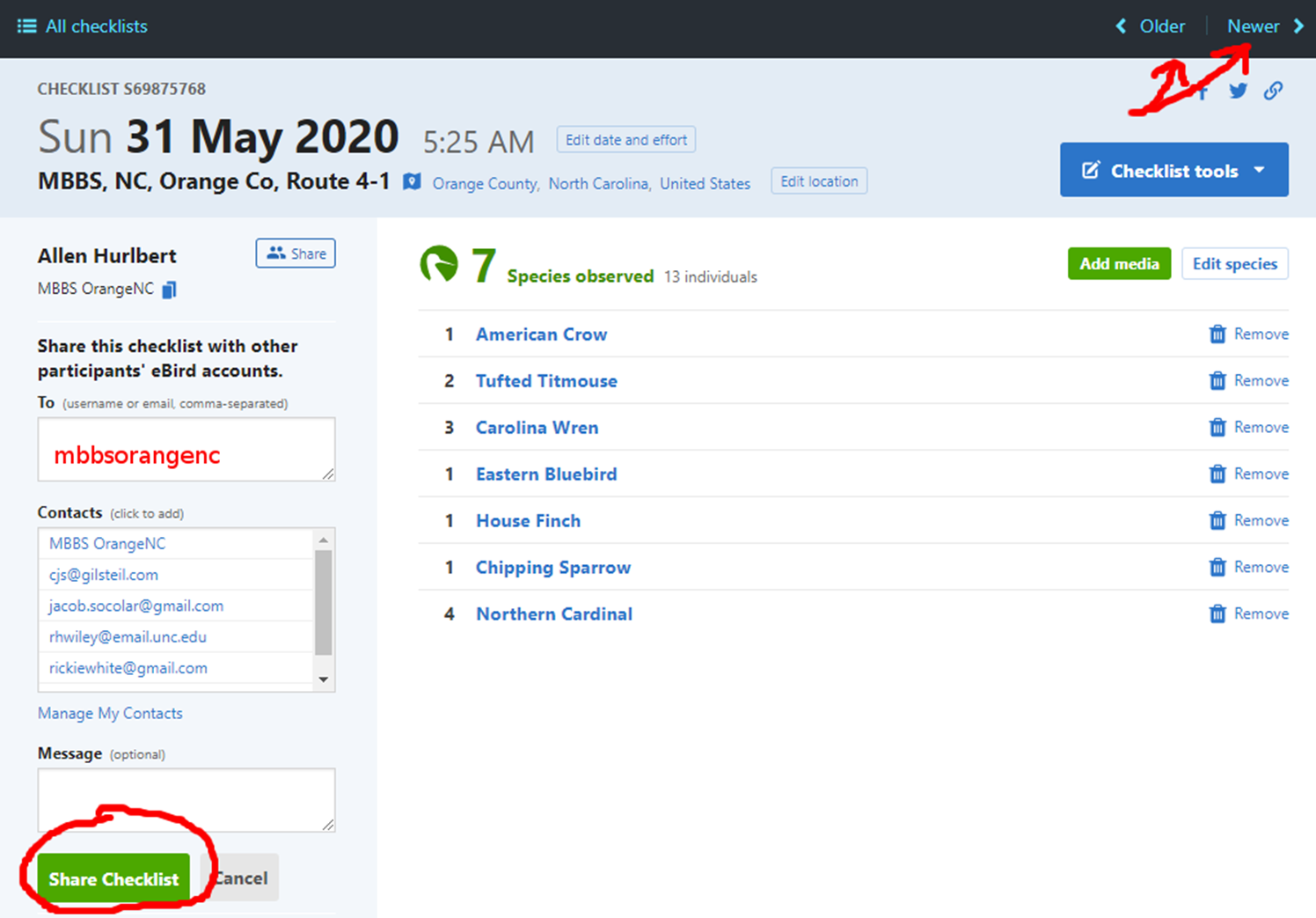Add rhwiley@email.unc.edu contact
The height and width of the screenshot is (918, 1316).
click(128, 636)
